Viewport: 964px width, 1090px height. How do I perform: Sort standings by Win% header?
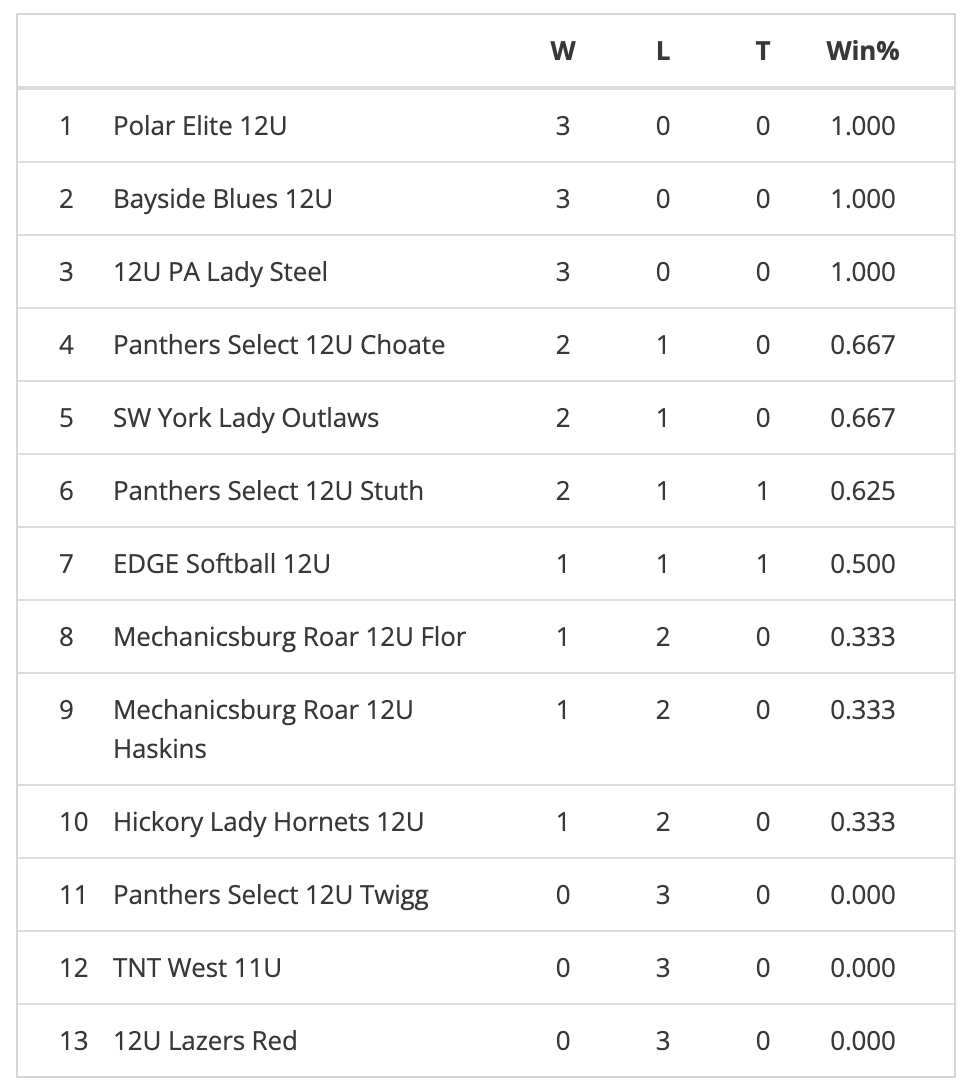point(862,51)
